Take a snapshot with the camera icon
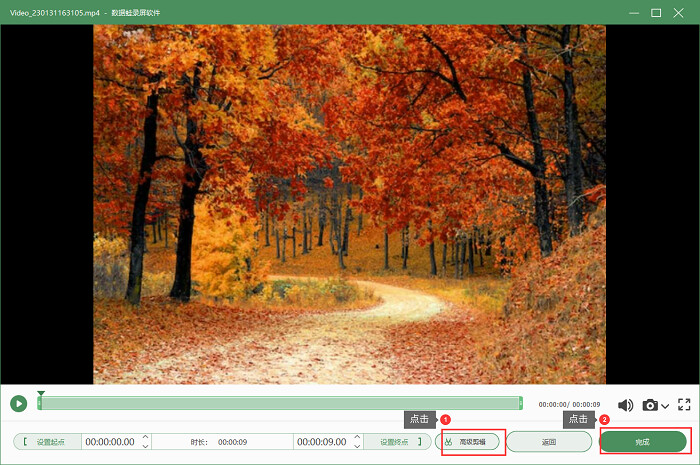The height and width of the screenshot is (465, 700). [x=650, y=405]
